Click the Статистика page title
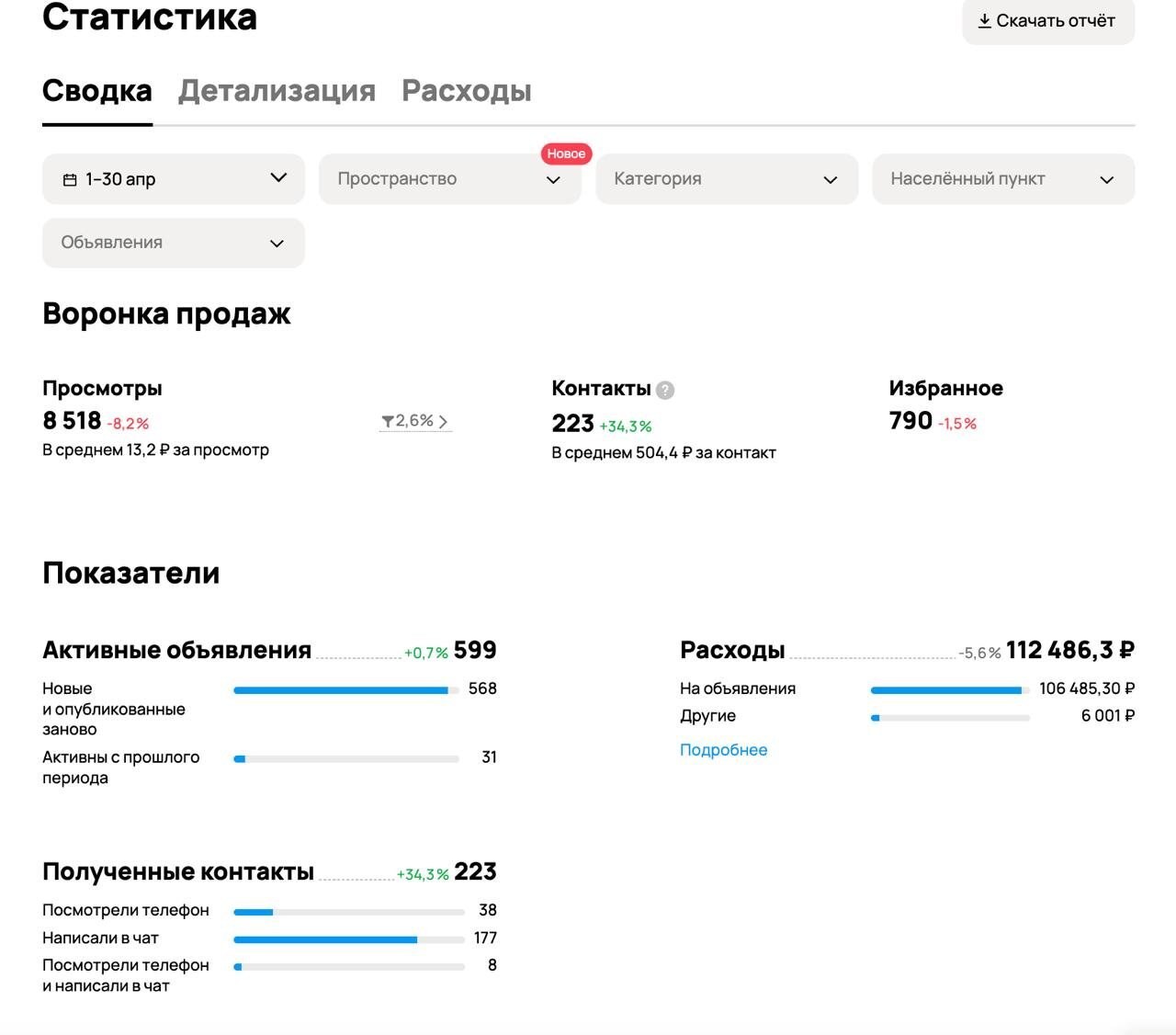This screenshot has width=1176, height=1035. 150,17
